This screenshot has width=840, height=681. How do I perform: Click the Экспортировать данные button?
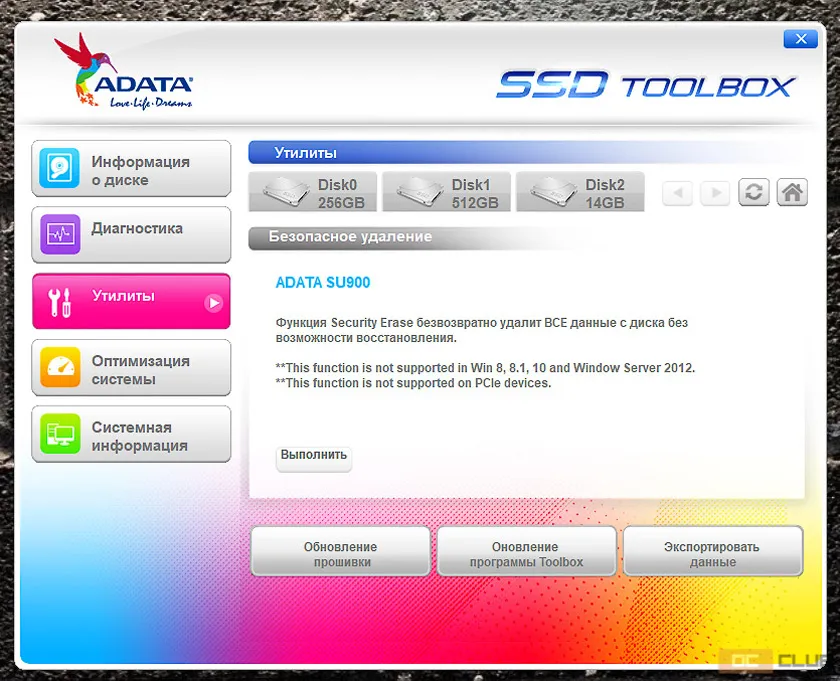pyautogui.click(x=712, y=554)
